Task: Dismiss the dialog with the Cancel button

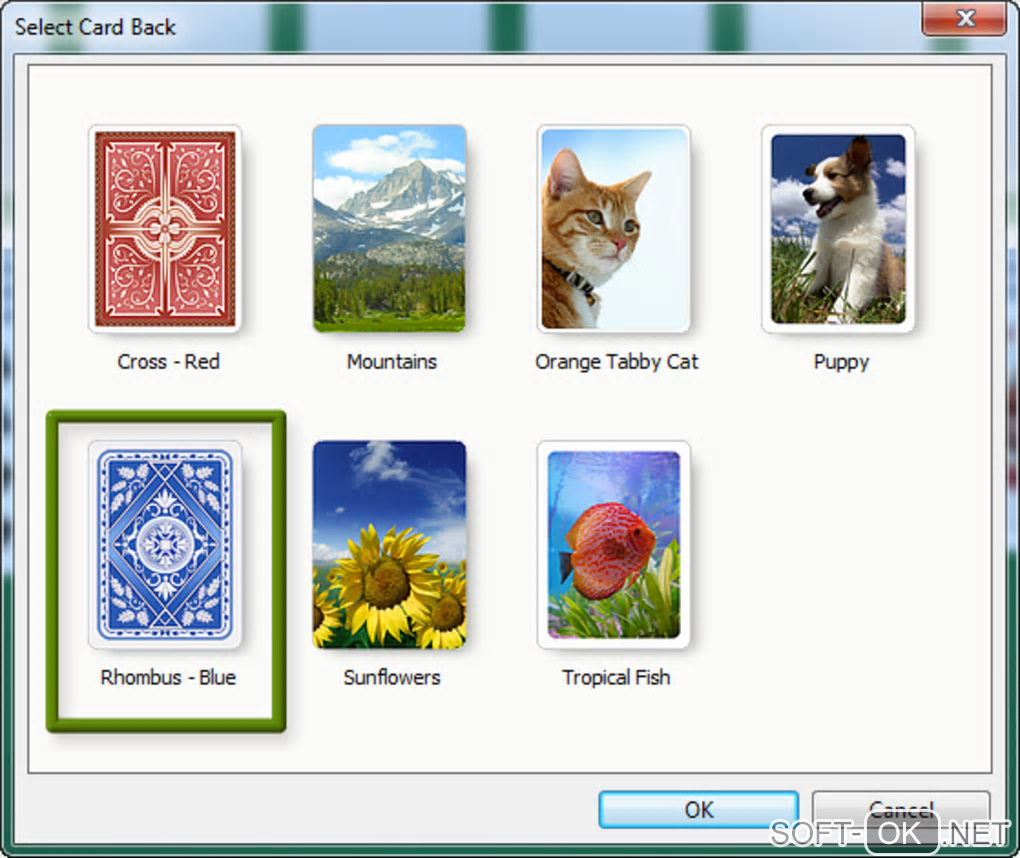Action: tap(901, 810)
